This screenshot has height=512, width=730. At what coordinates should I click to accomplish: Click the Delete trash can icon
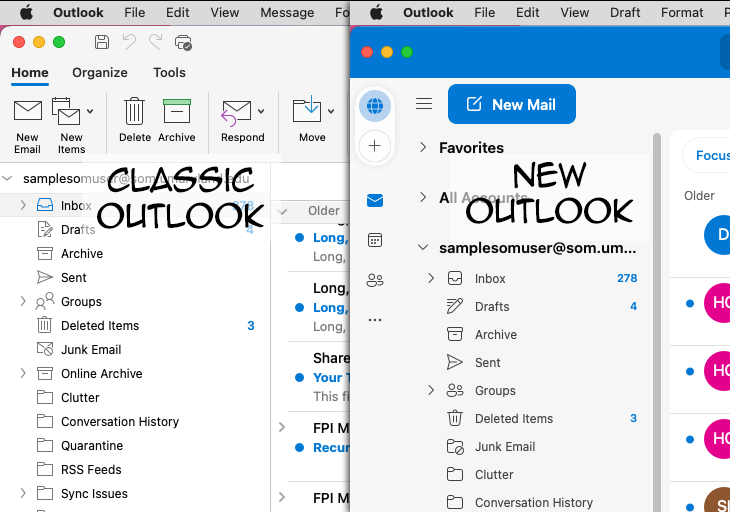pyautogui.click(x=134, y=111)
